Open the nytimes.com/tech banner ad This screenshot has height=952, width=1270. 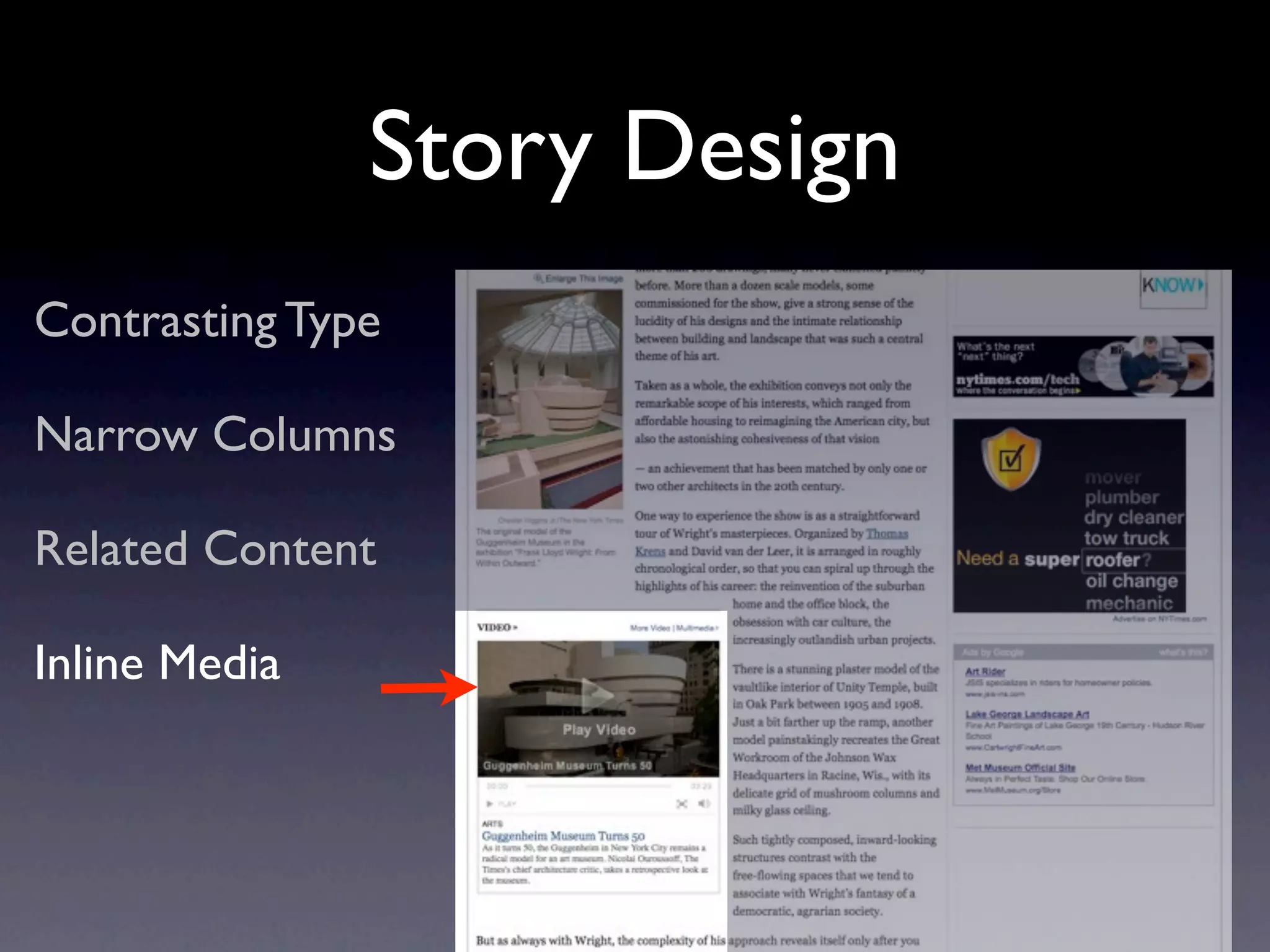point(1083,366)
